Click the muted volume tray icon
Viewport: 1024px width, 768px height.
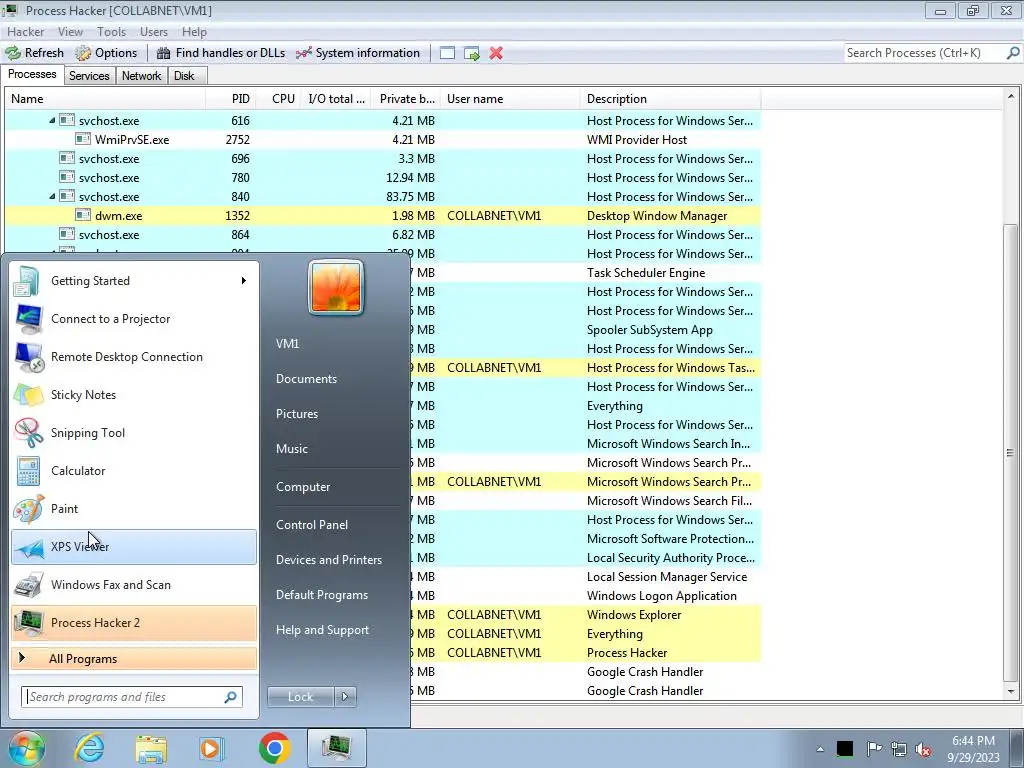click(x=923, y=749)
